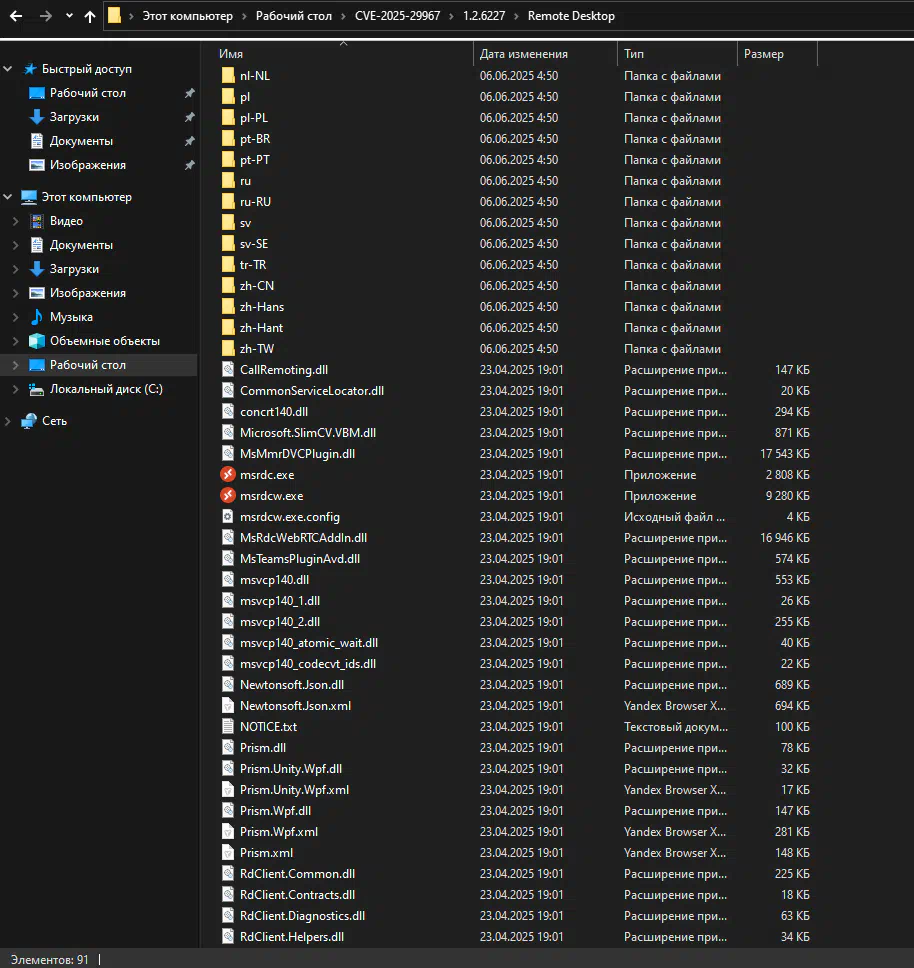914x968 pixels.
Task: Select the MsMmrDVCPlugin.dll file icon
Action: pyautogui.click(x=228, y=453)
